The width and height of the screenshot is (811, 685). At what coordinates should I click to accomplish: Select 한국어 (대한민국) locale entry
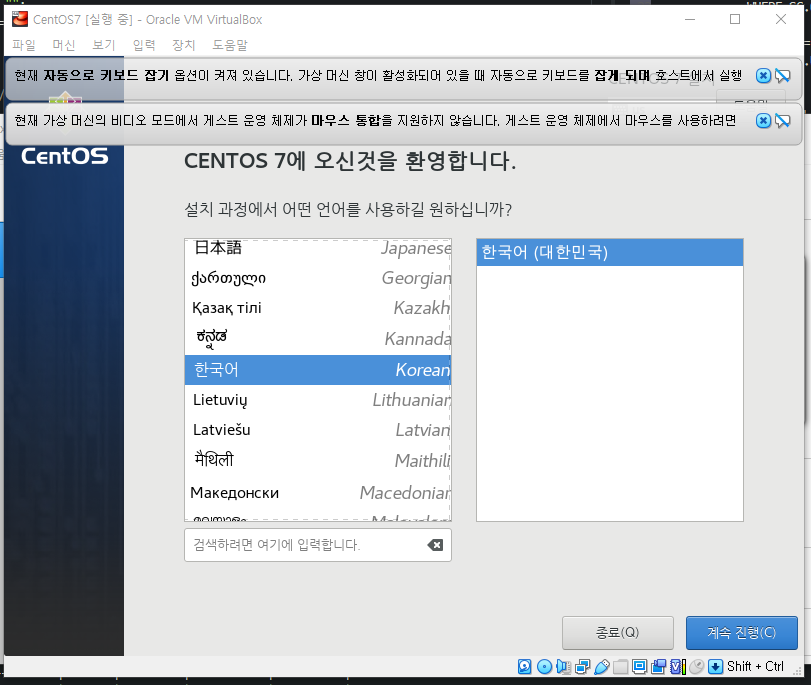610,252
